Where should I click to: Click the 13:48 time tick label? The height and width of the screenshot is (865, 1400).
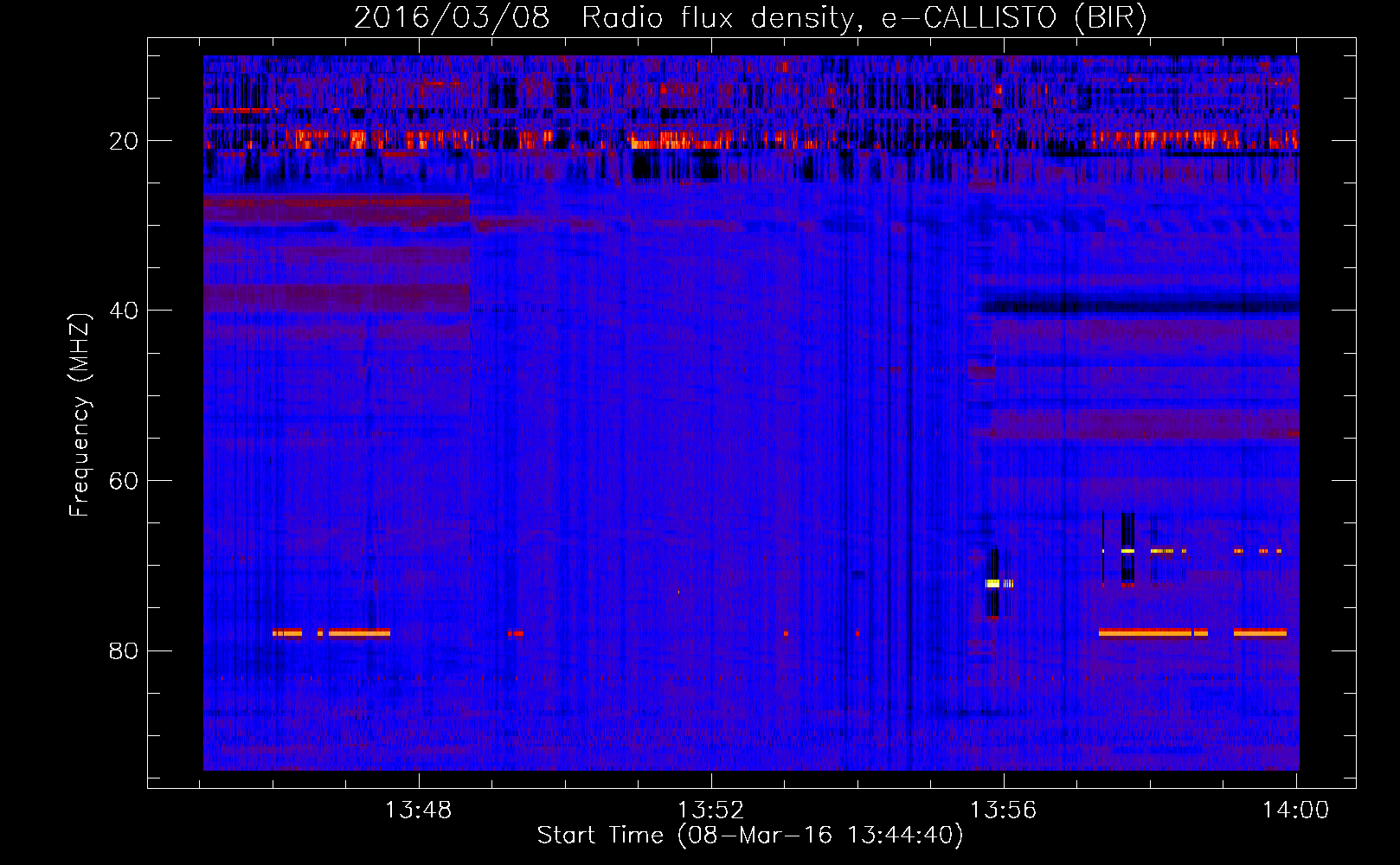tap(418, 811)
